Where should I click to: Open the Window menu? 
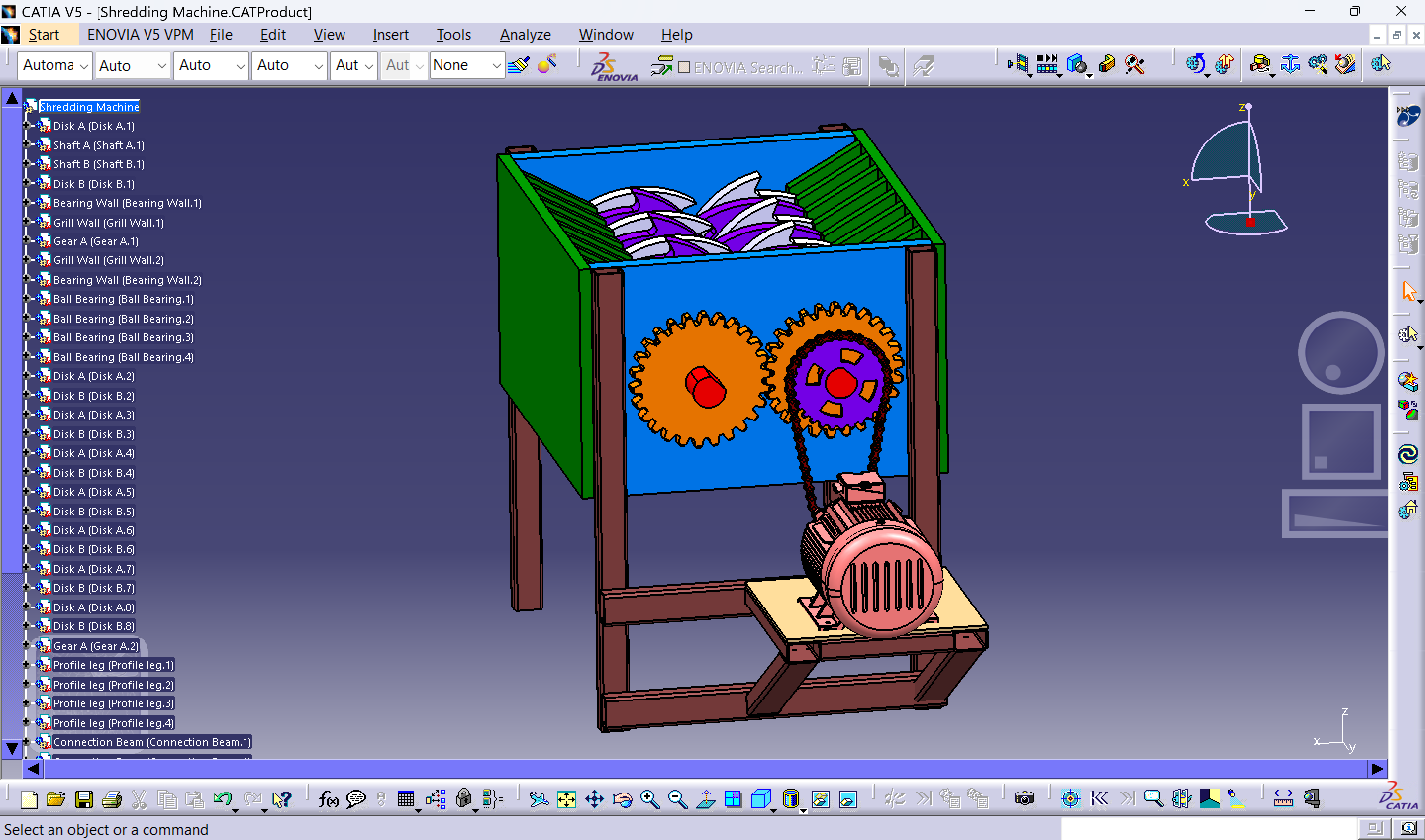(x=606, y=35)
